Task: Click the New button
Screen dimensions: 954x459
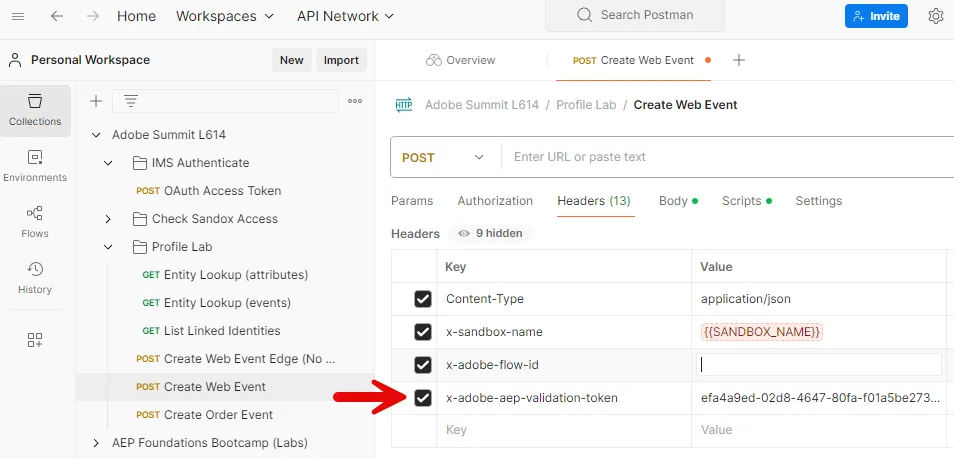Action: [291, 60]
